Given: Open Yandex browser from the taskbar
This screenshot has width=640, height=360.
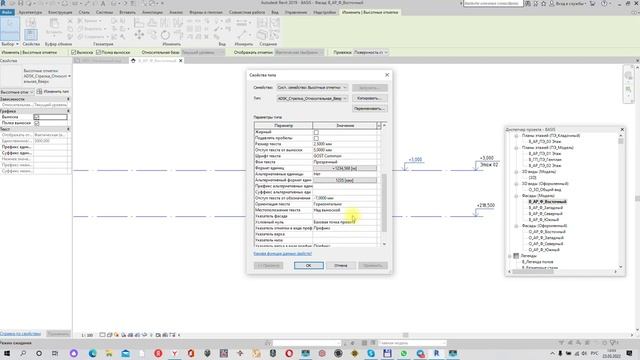Looking at the screenshot, I should 175,353.
